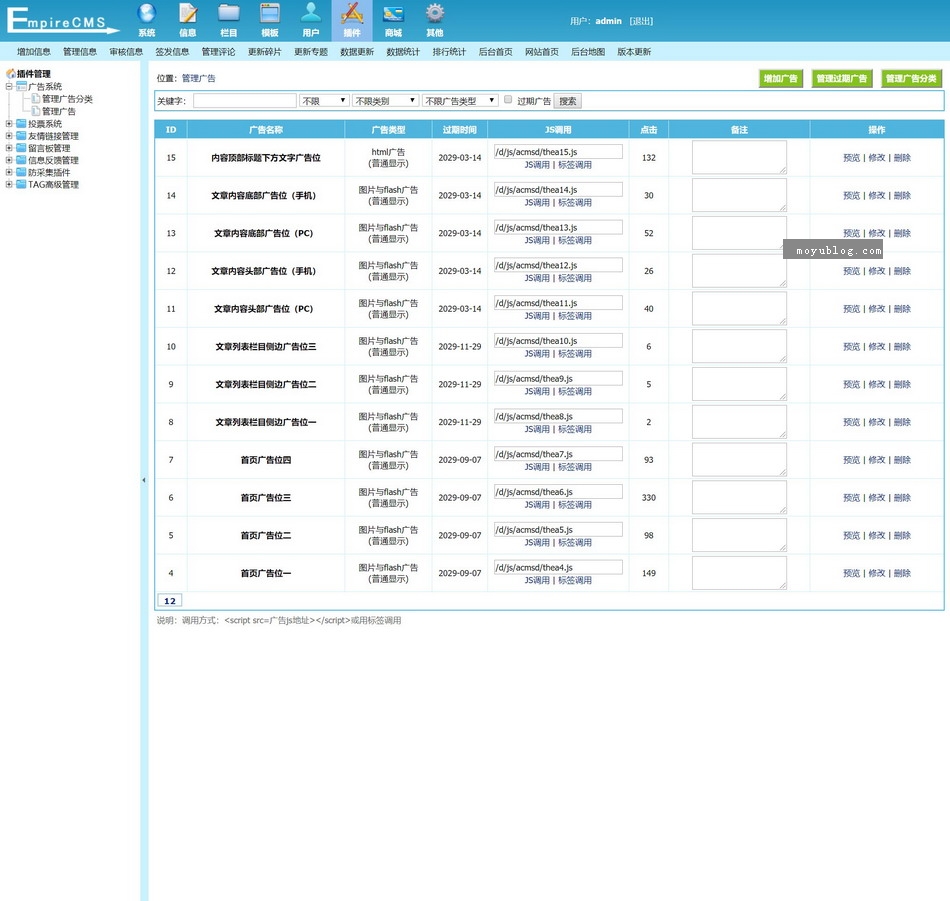The image size is (950, 901).
Task: Click the 退出 logout link
Action: (x=641, y=21)
